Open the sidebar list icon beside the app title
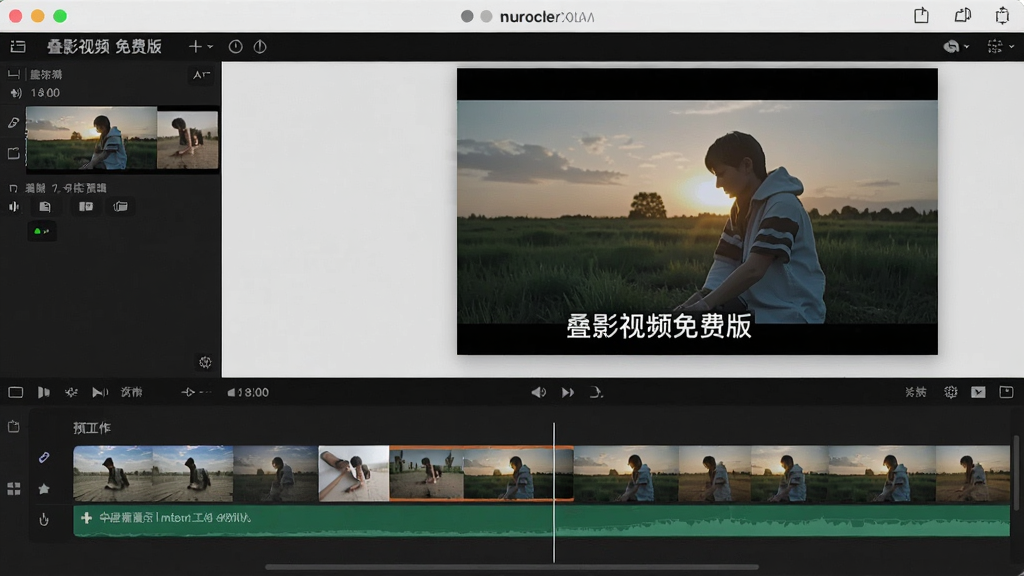This screenshot has width=1024, height=576. [x=18, y=46]
